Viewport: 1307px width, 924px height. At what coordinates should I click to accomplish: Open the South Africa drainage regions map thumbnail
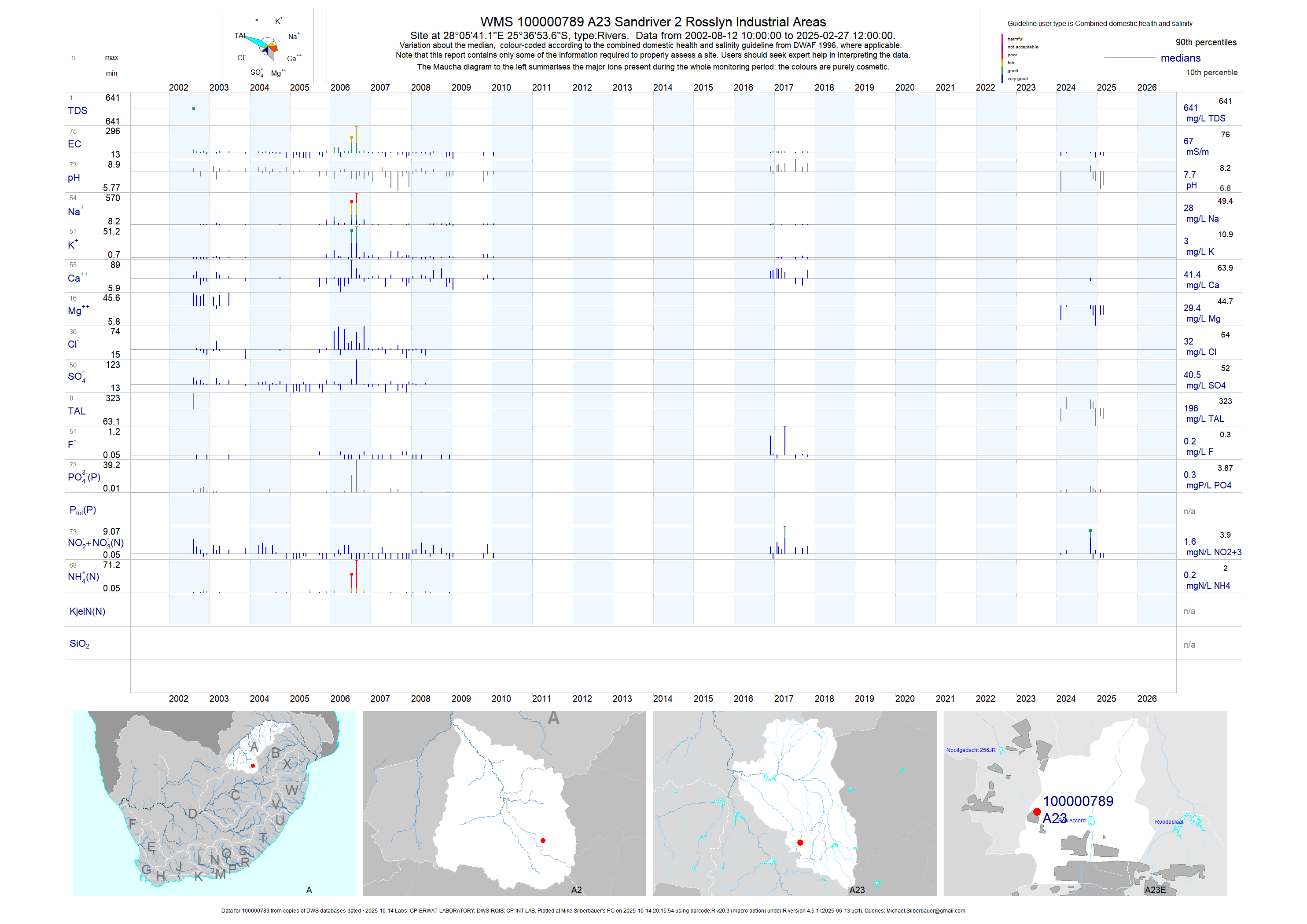point(214,803)
